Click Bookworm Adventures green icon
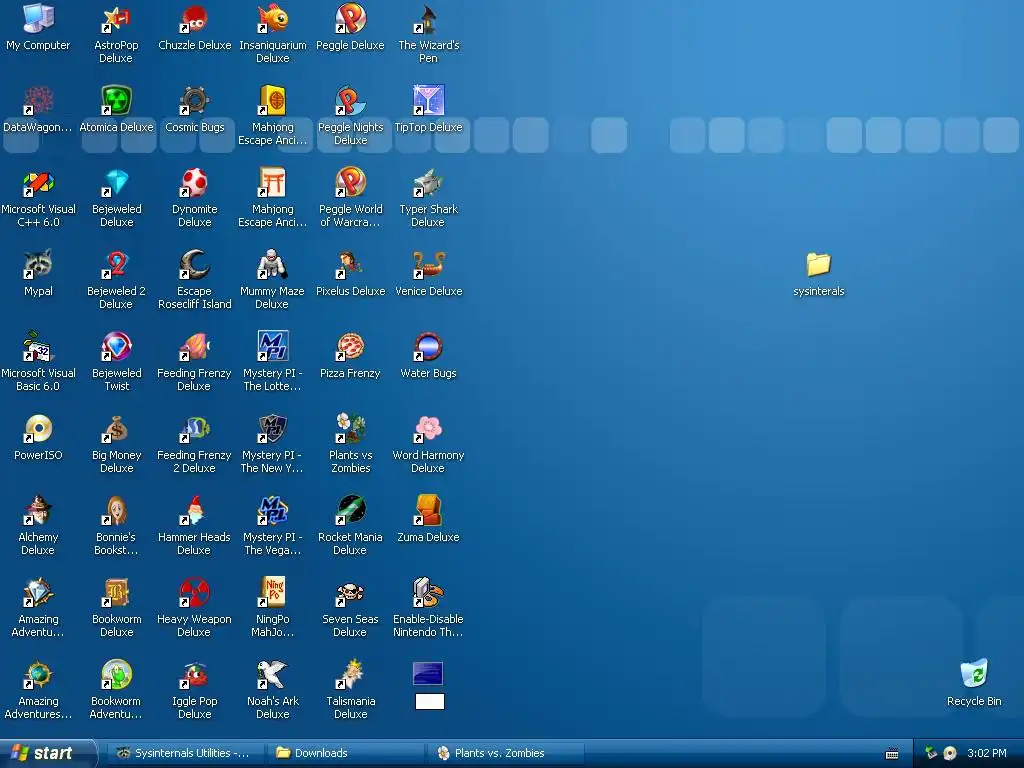Viewport: 1024px width, 768px height. point(116,675)
